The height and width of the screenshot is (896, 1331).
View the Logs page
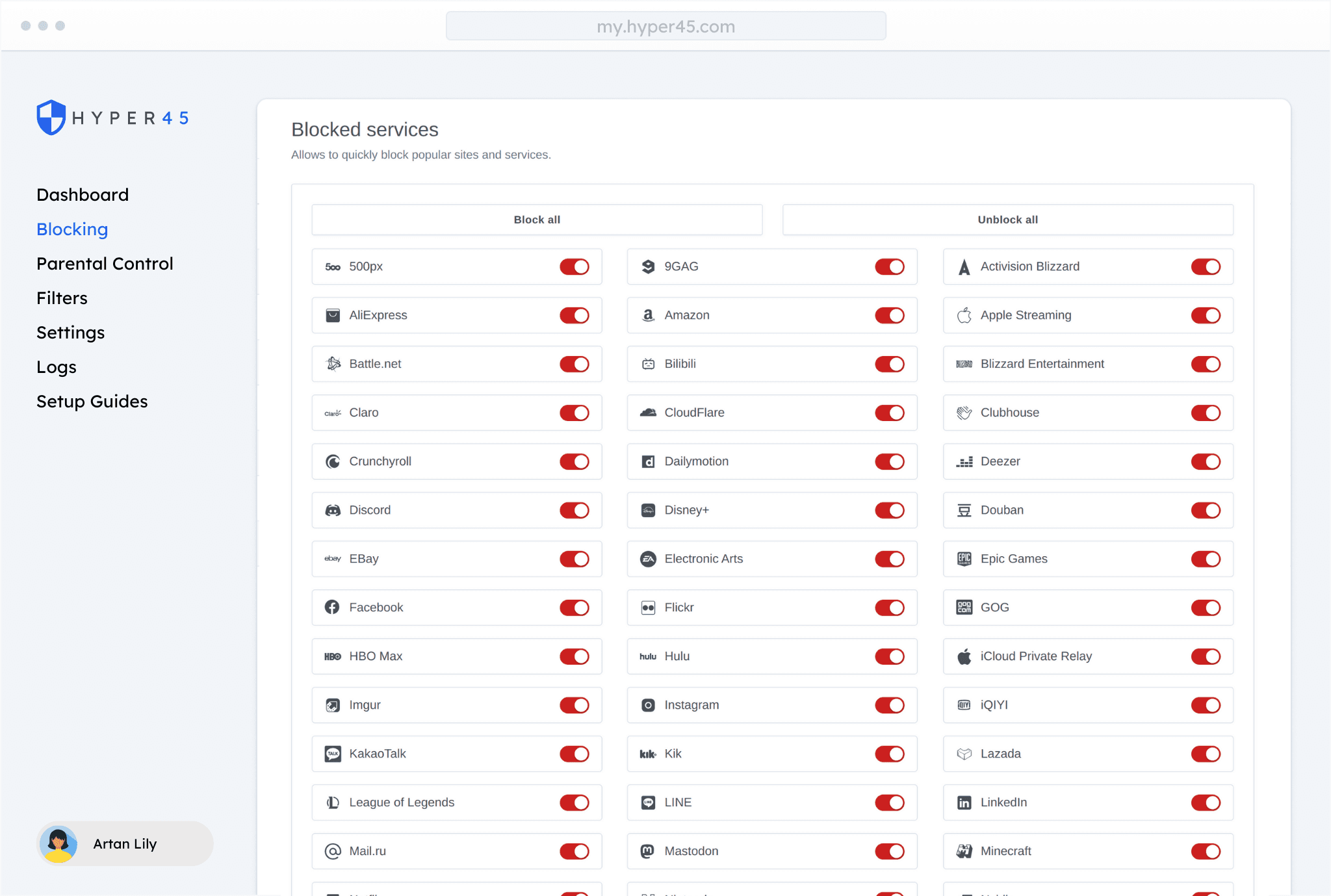[57, 367]
